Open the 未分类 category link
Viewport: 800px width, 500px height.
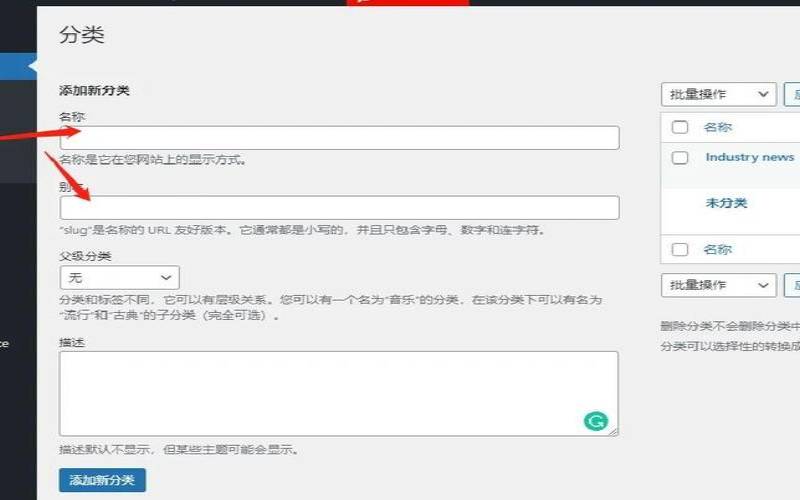click(726, 203)
